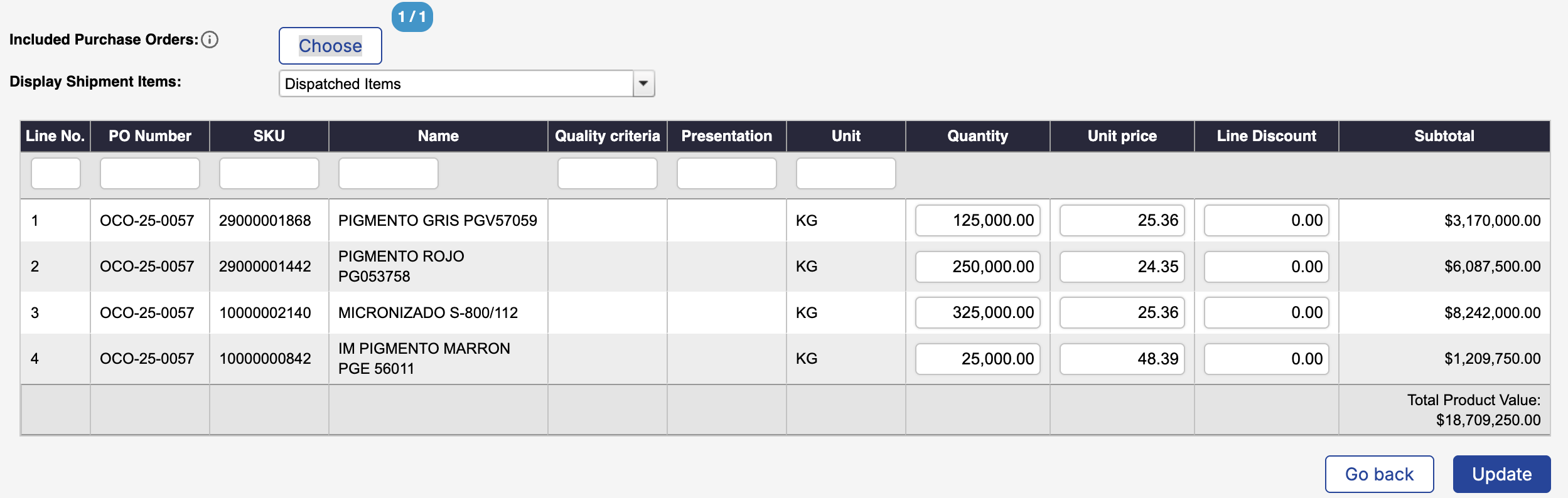Image resolution: width=1568 pixels, height=498 pixels.
Task: Focus the PO Number filter box
Action: [x=149, y=173]
